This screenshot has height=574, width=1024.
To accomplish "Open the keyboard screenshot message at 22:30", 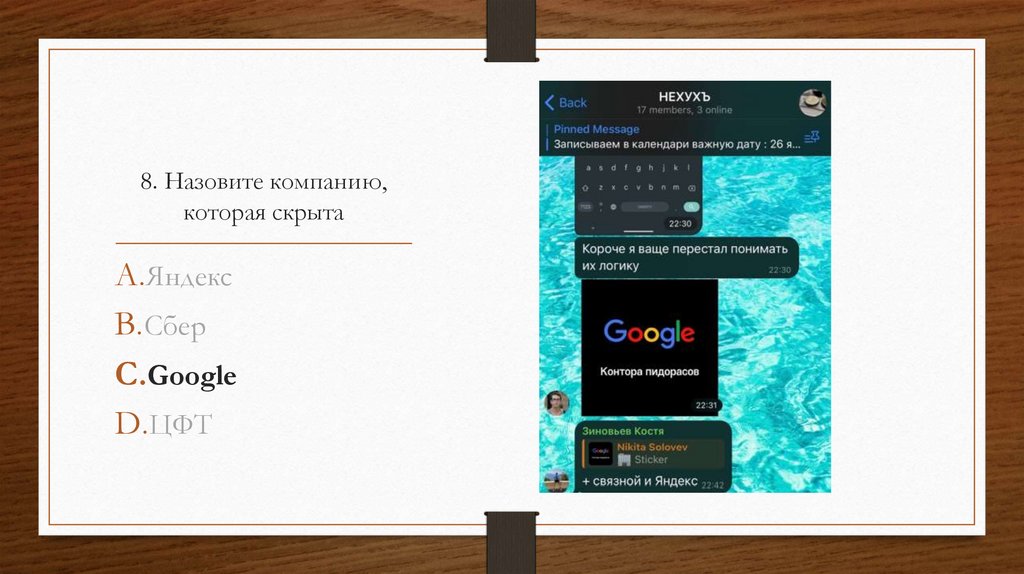I will click(638, 195).
